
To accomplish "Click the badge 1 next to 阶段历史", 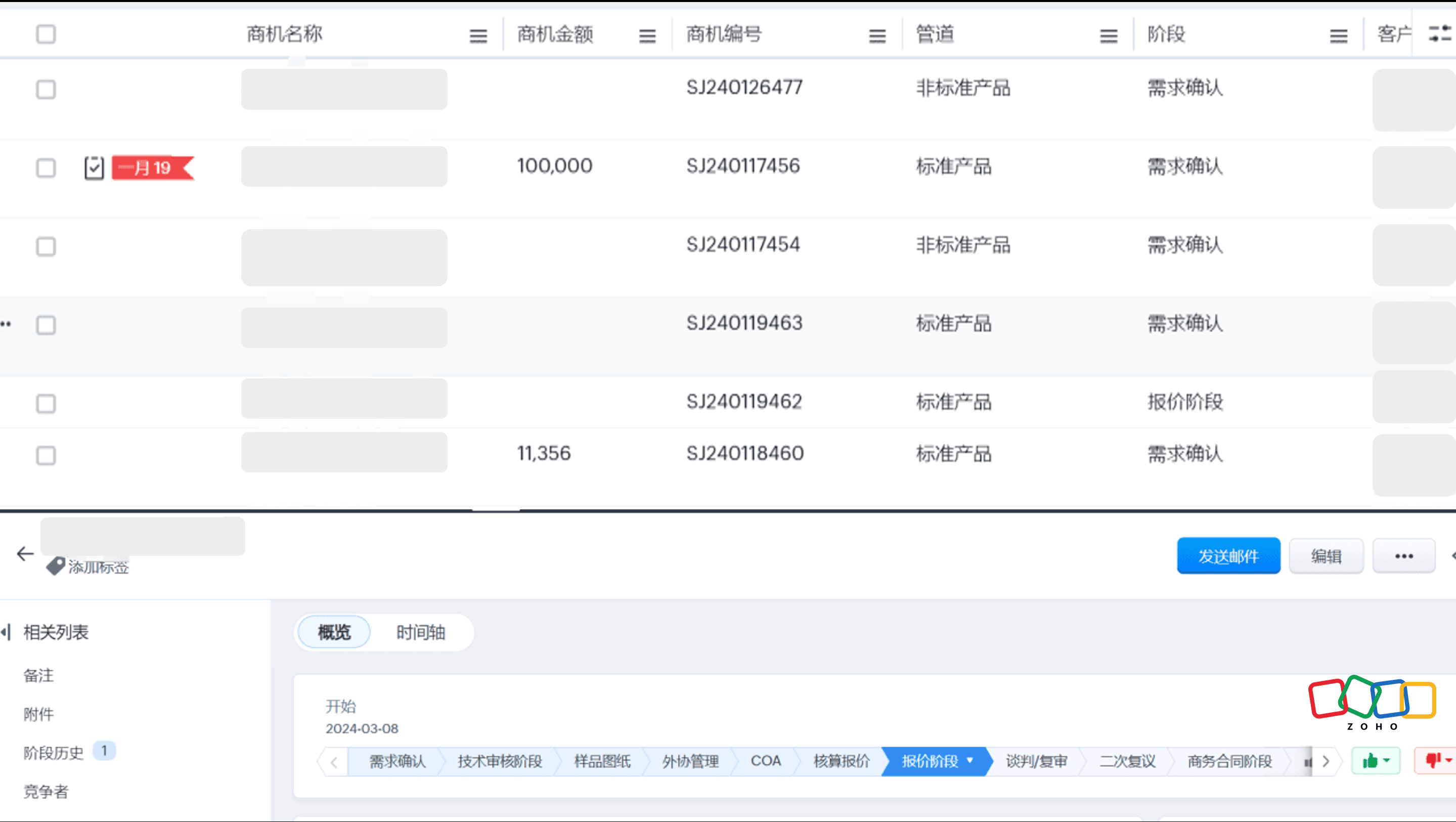I will tap(104, 750).
